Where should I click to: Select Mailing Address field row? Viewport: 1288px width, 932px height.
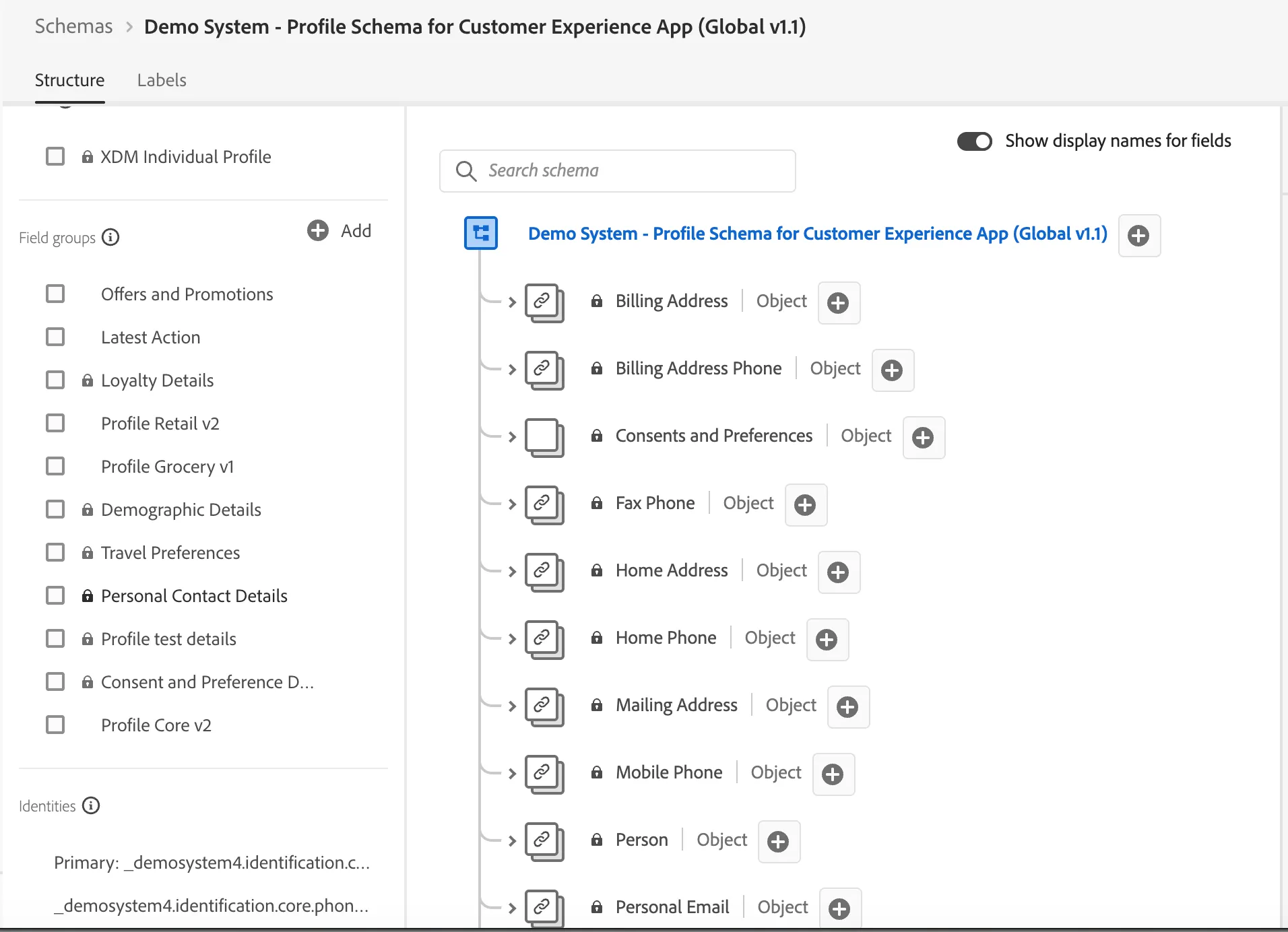(x=676, y=705)
